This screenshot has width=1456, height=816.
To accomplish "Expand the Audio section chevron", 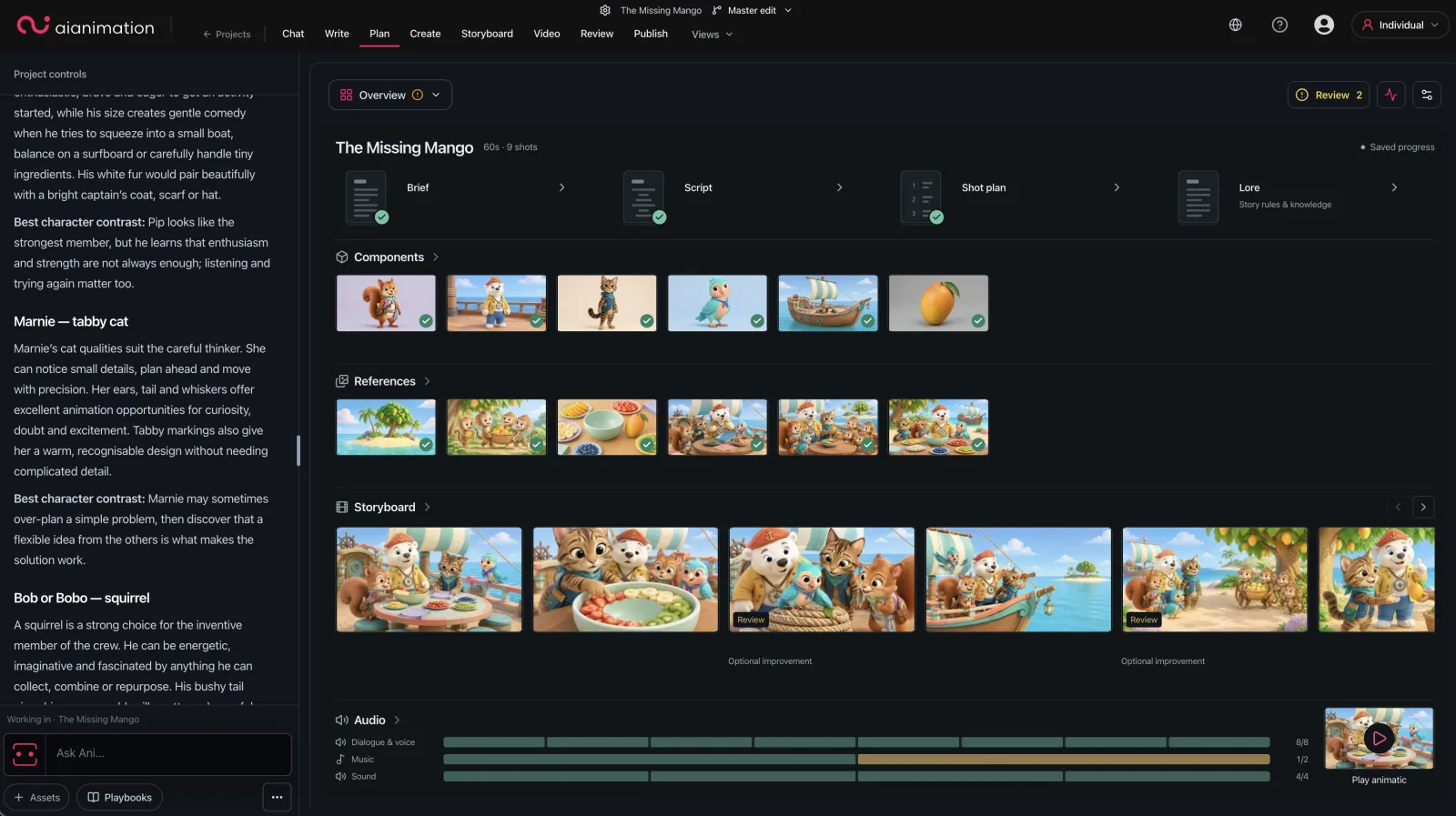I will tap(397, 720).
